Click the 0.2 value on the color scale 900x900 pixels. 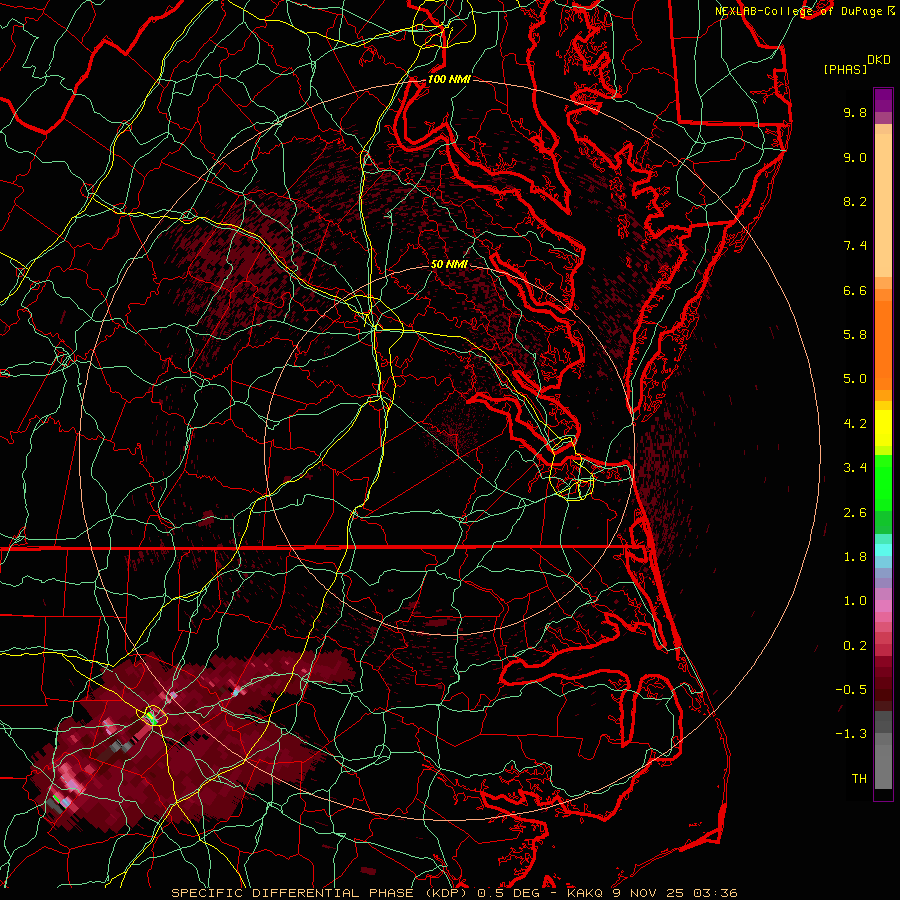[855, 646]
